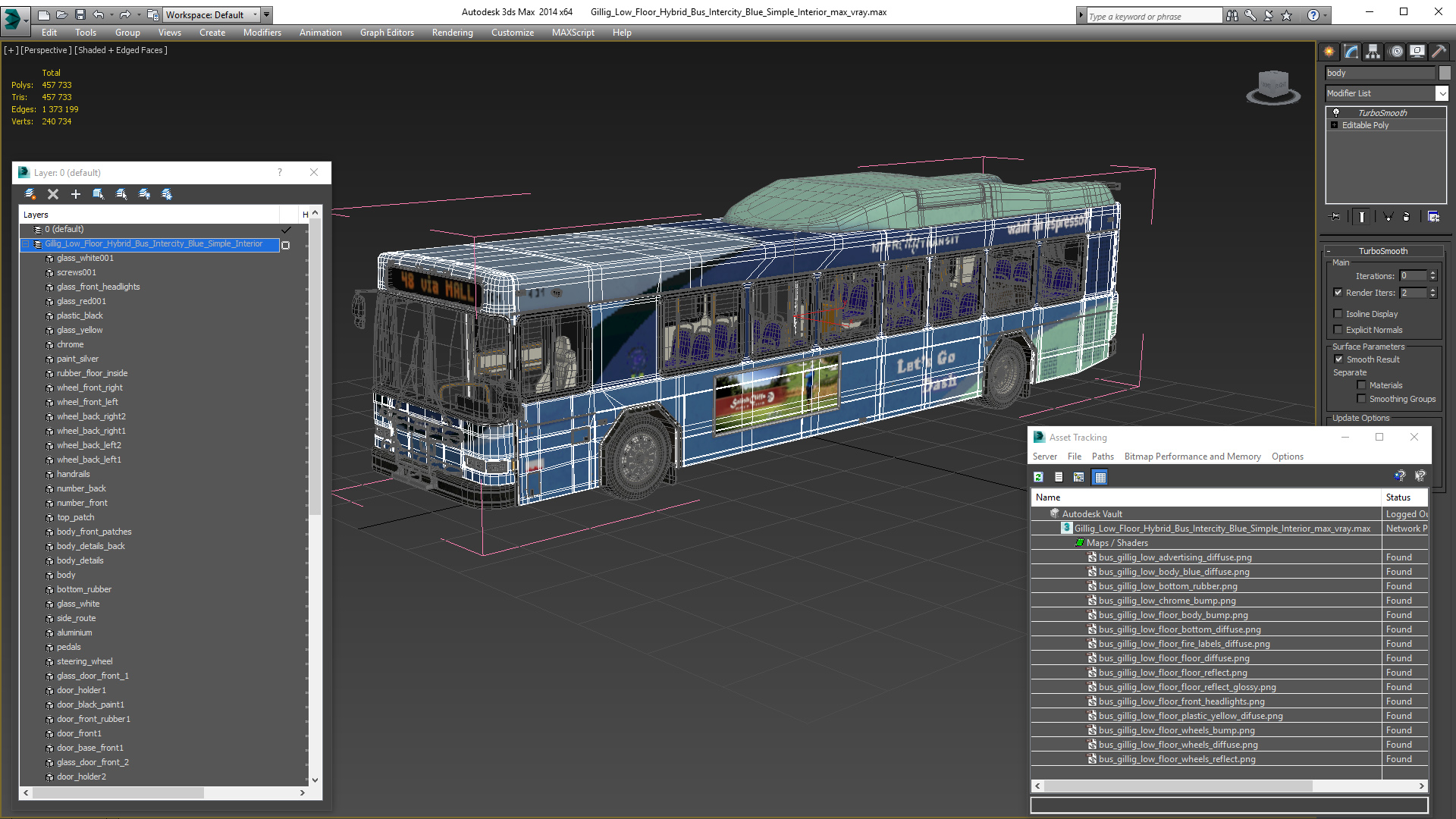Open the Modifier List dropdown
Image resolution: width=1456 pixels, height=819 pixels.
tap(1441, 93)
